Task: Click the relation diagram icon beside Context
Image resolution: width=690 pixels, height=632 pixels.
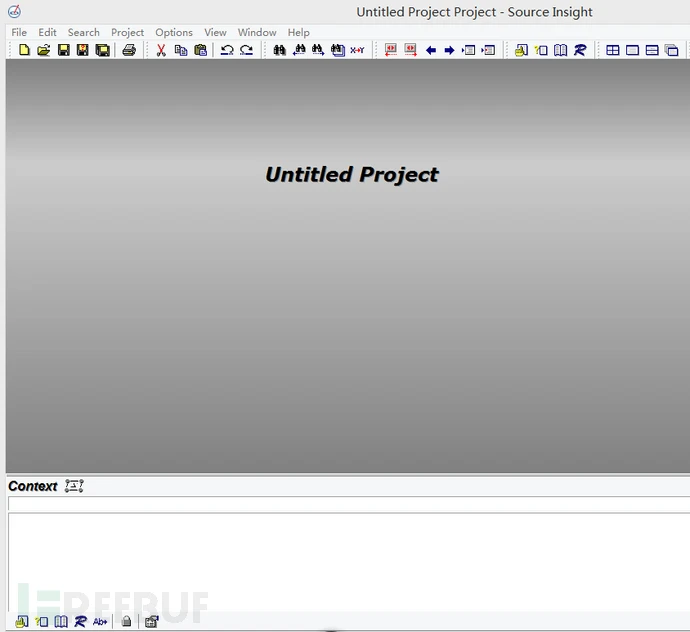Action: pyautogui.click(x=74, y=486)
